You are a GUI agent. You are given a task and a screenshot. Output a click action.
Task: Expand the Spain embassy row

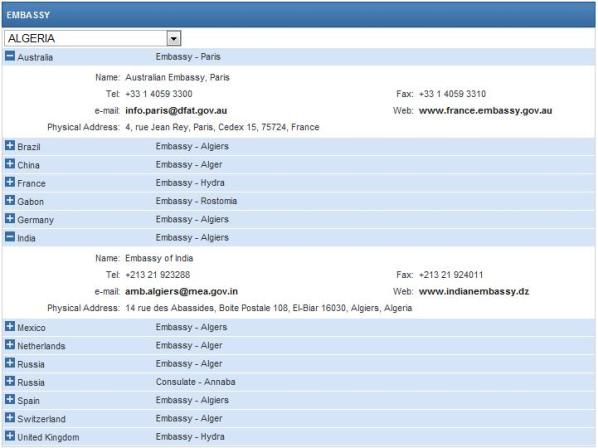pos(10,400)
